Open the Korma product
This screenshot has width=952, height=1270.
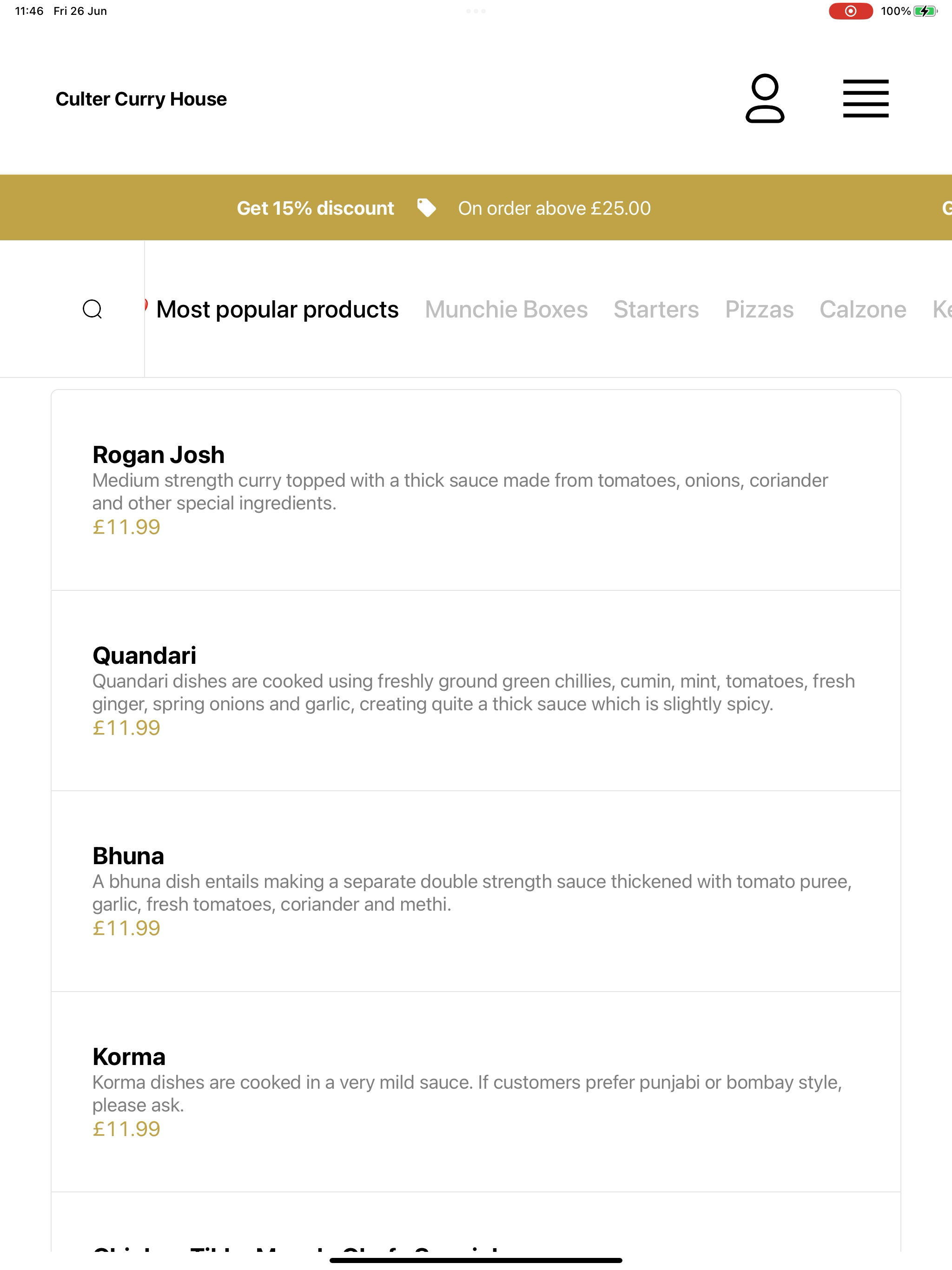[476, 1092]
